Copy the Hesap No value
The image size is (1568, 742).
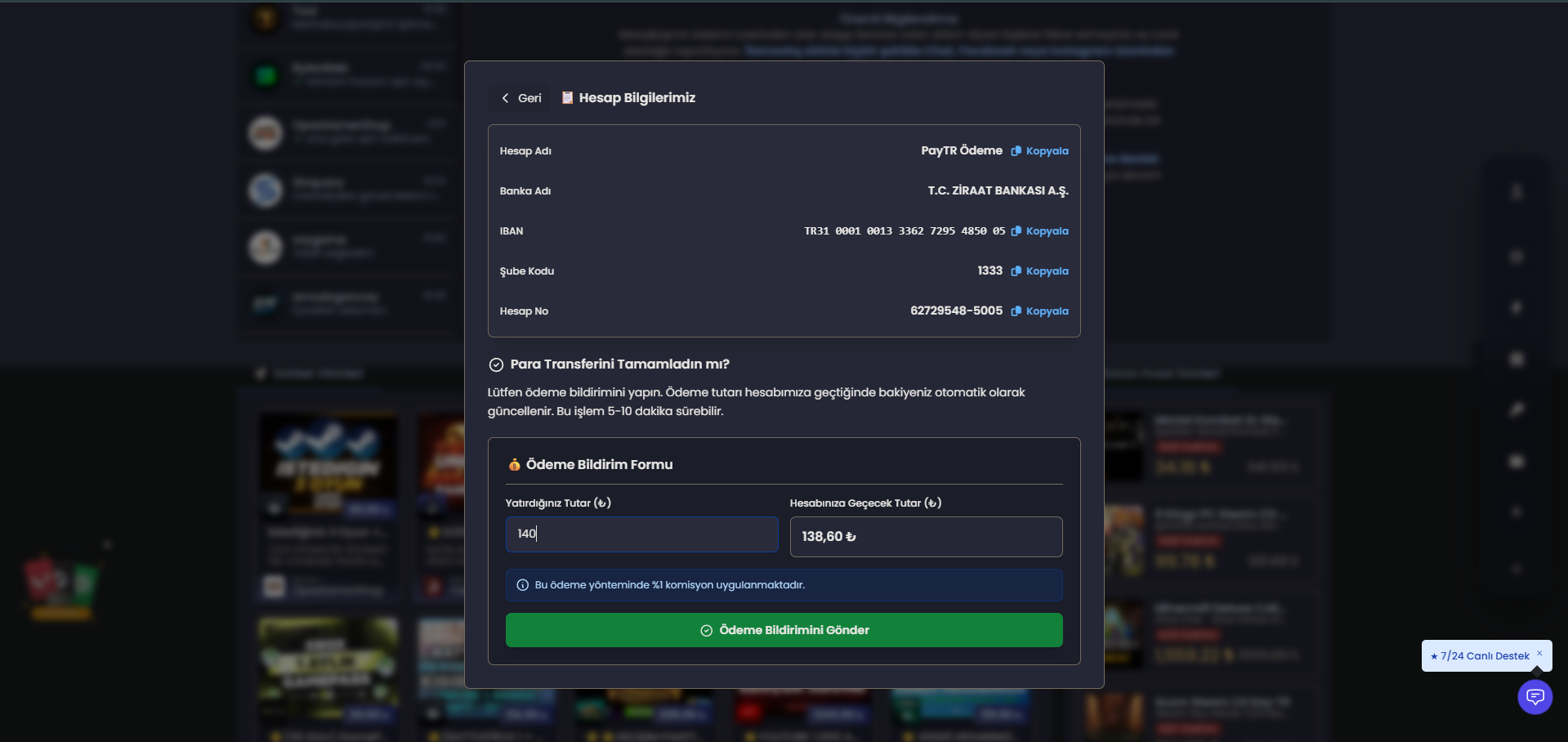coord(1039,311)
